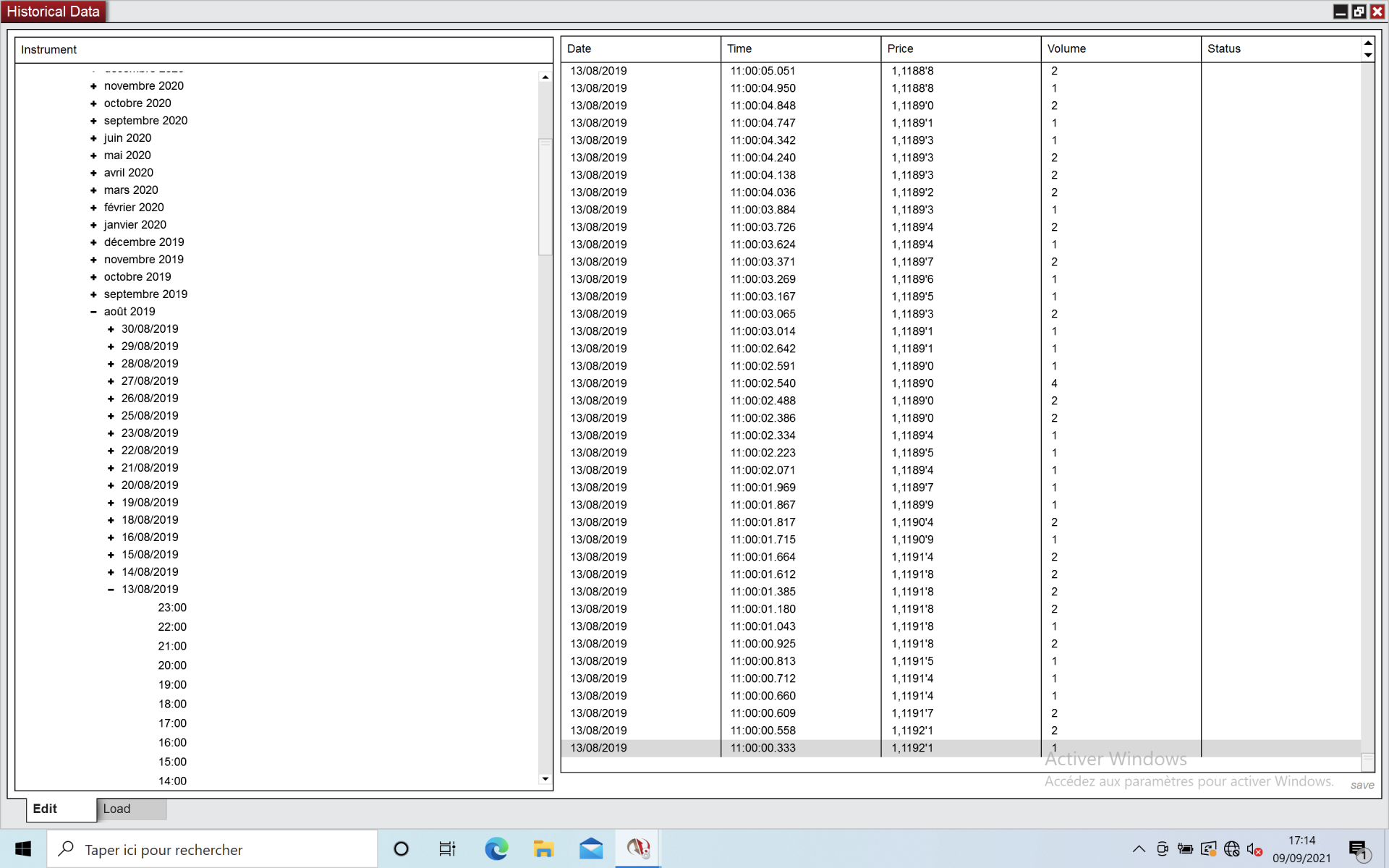Expand the 30/08/2019 date node
The width and height of the screenshot is (1389, 868).
click(111, 329)
